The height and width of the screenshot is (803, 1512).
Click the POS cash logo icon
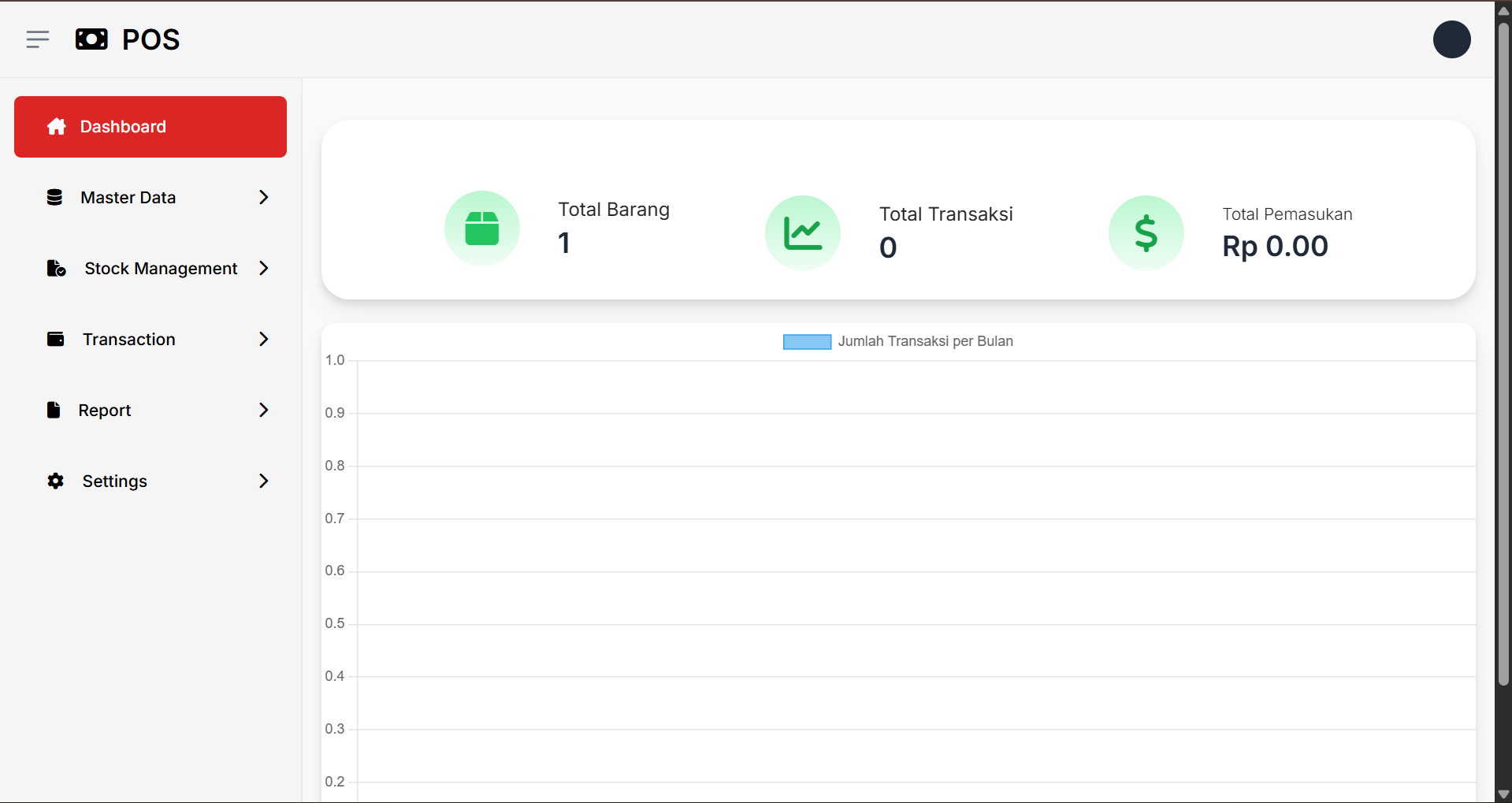click(91, 39)
